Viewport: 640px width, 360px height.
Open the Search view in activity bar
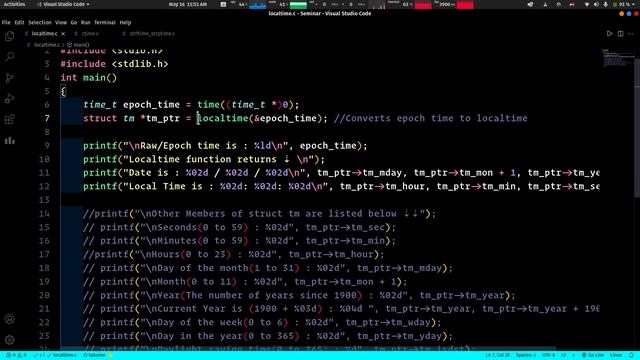coord(9,56)
